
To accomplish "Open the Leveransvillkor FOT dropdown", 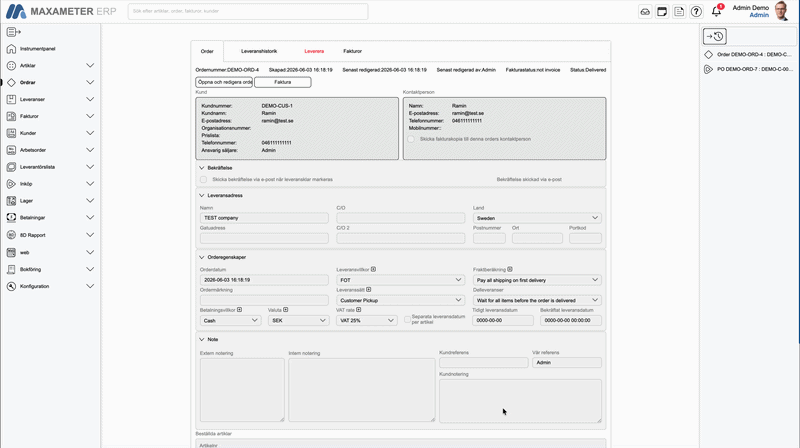I will (400, 280).
